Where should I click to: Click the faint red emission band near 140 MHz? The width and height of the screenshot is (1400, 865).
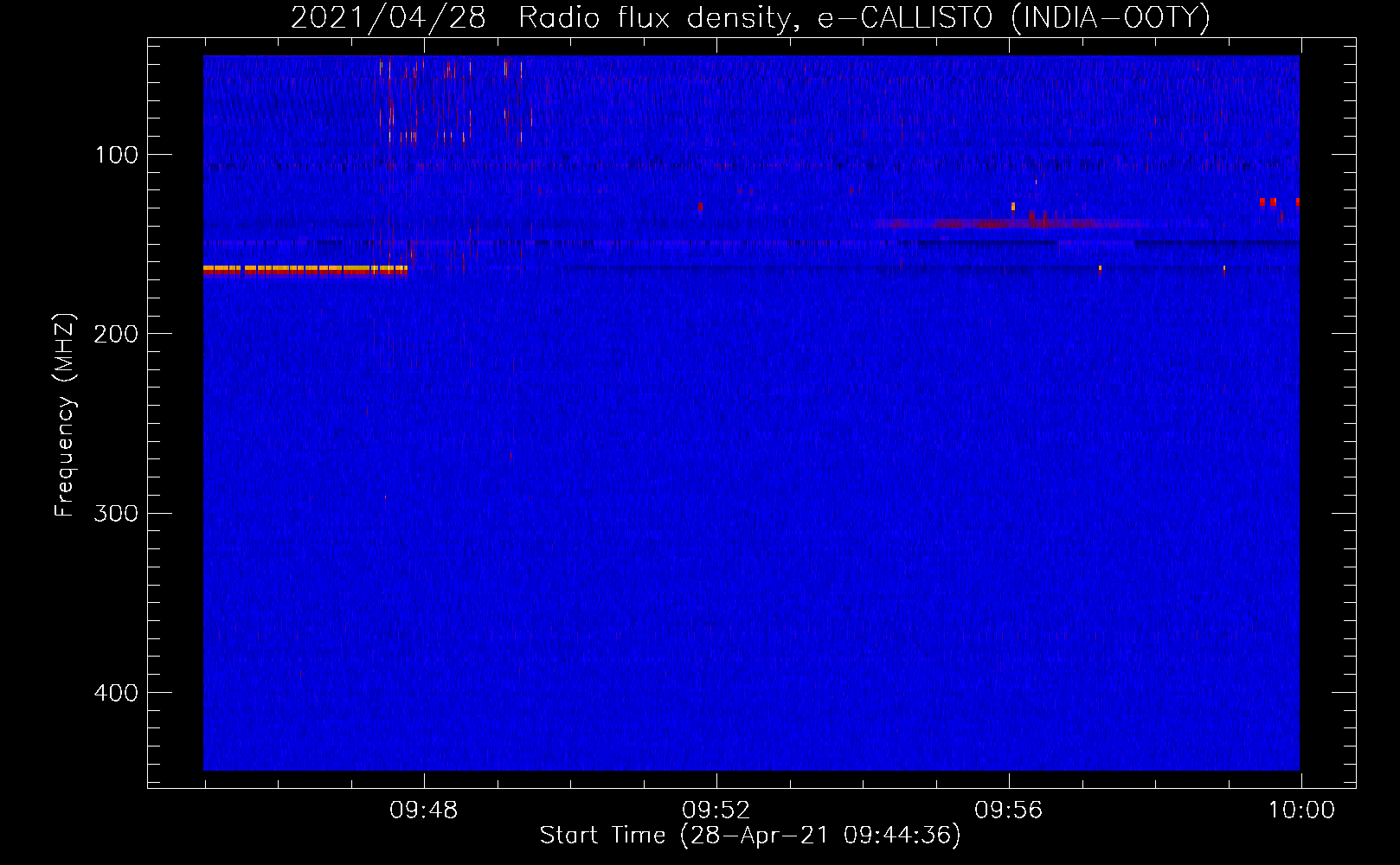coord(1008,224)
